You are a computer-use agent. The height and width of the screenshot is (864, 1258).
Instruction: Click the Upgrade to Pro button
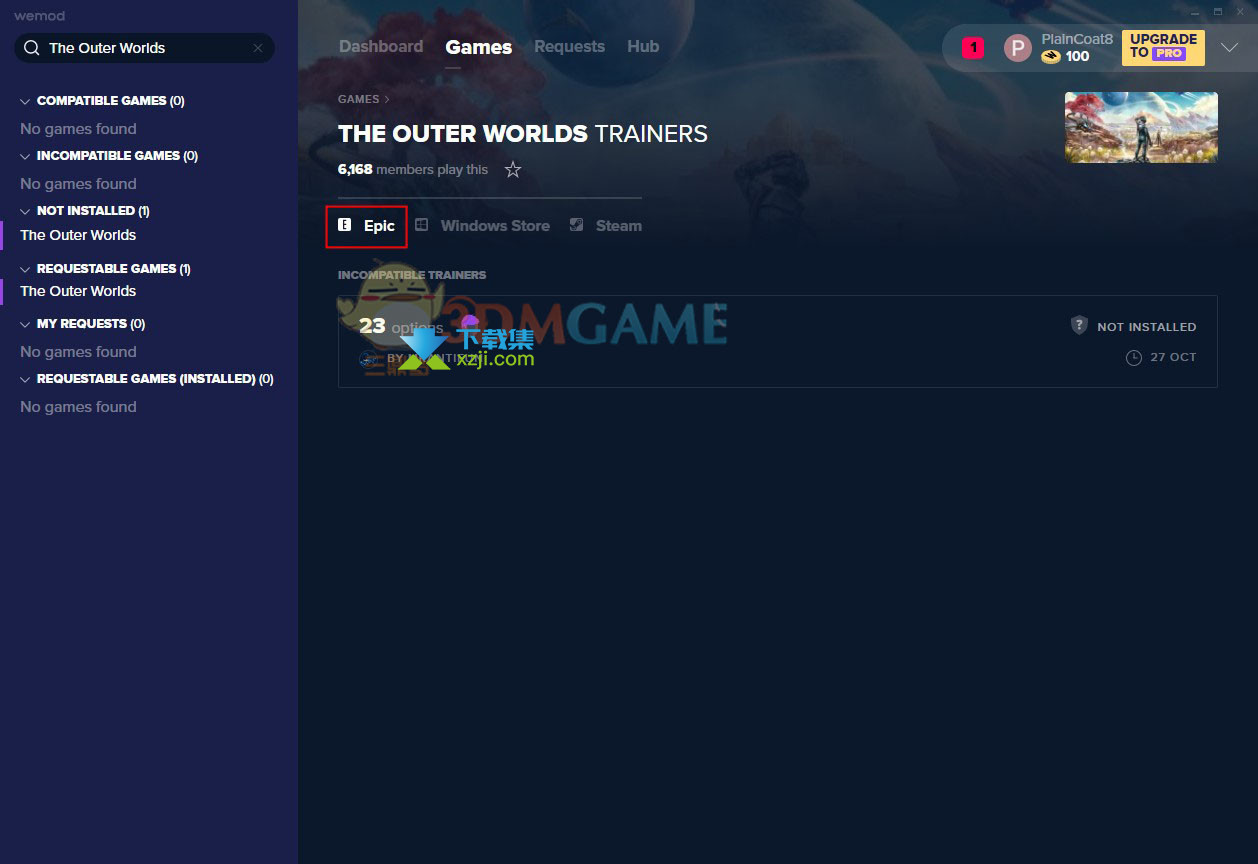coord(1163,47)
